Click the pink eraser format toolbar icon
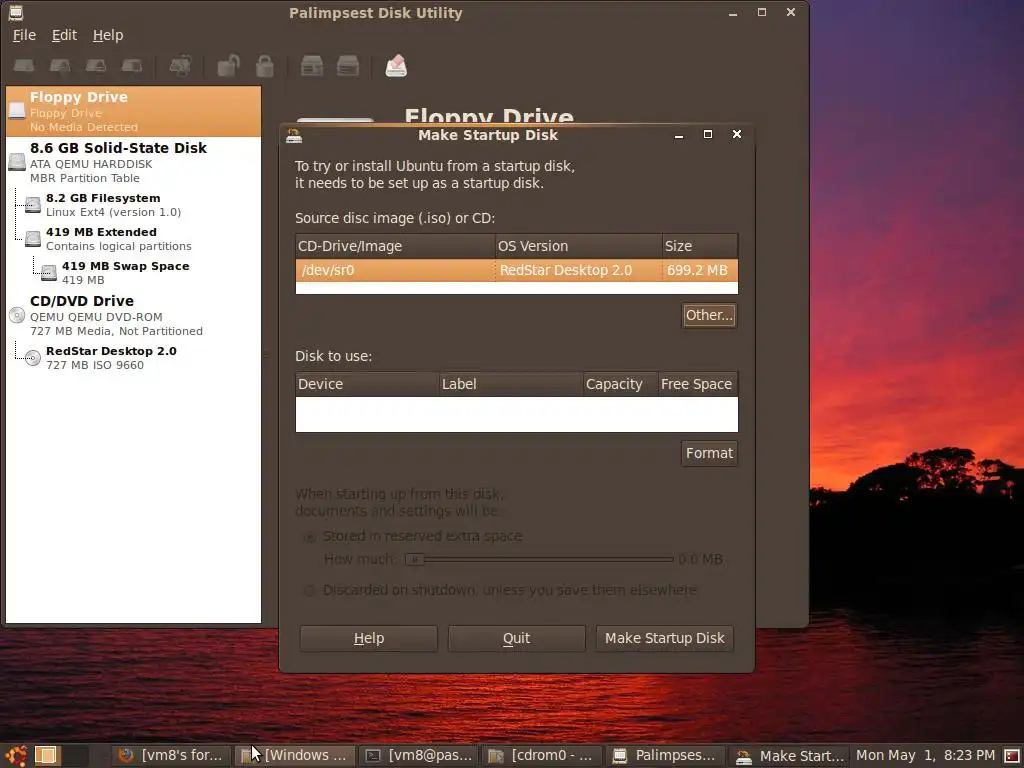Image resolution: width=1024 pixels, height=768 pixels. (396, 66)
